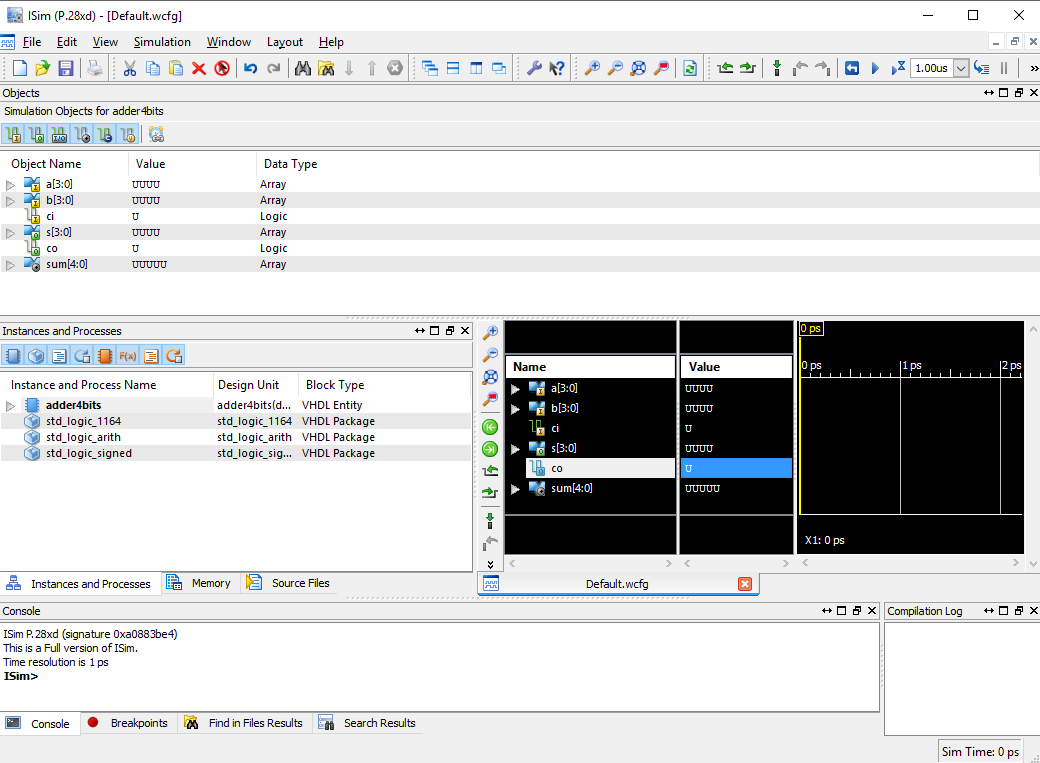Screen dimensions: 1040x763
Task: Click the Find in Files icon
Action: click(x=326, y=68)
